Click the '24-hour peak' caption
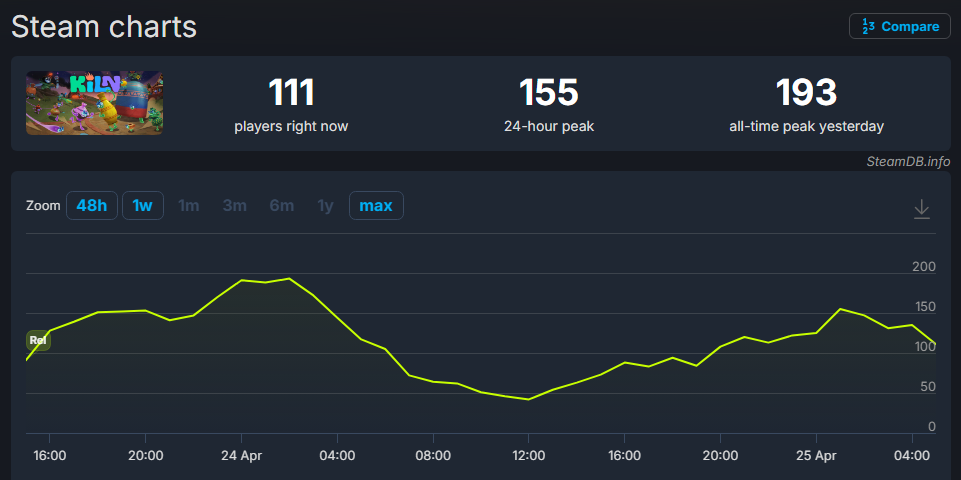 [549, 127]
